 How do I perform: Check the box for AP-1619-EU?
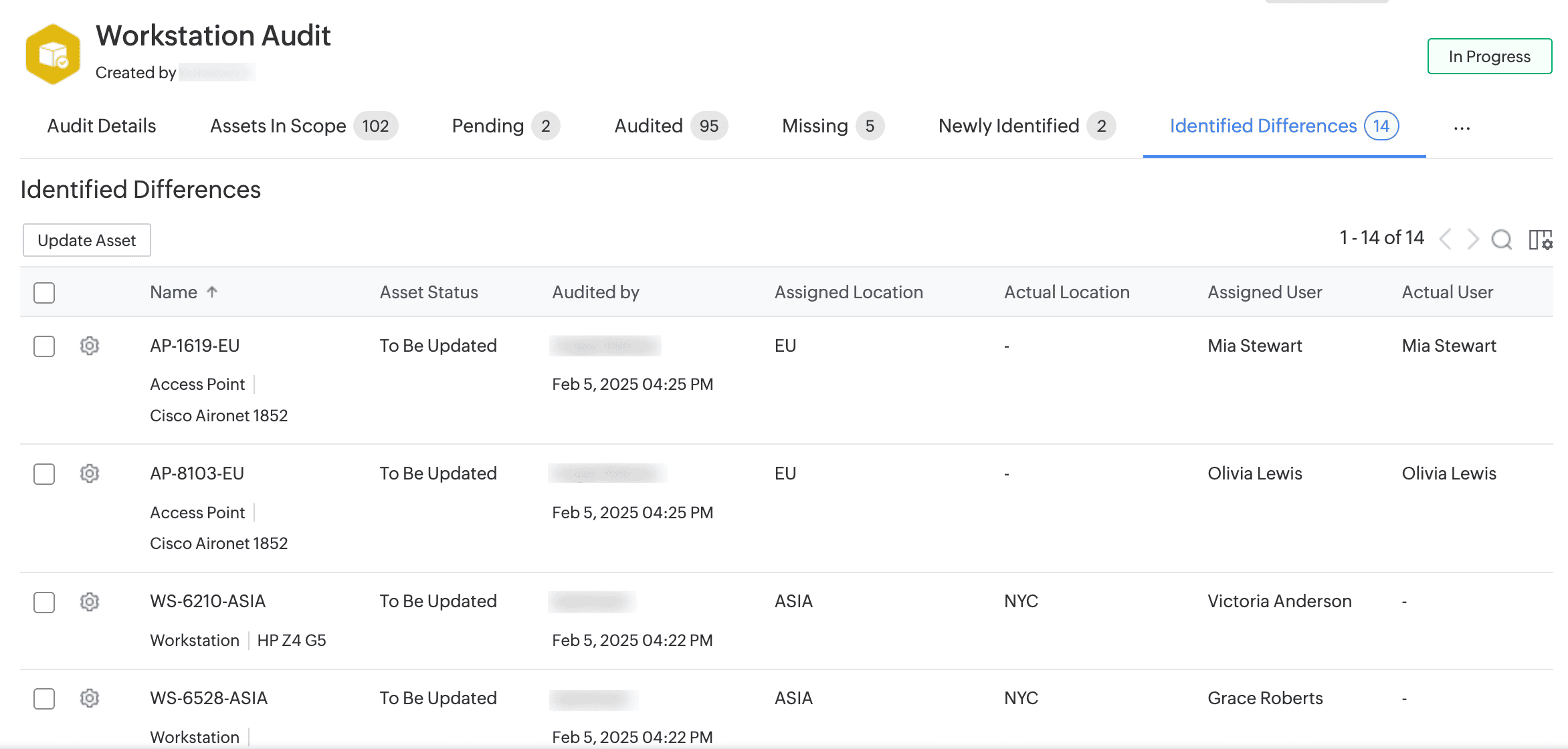pyautogui.click(x=44, y=346)
